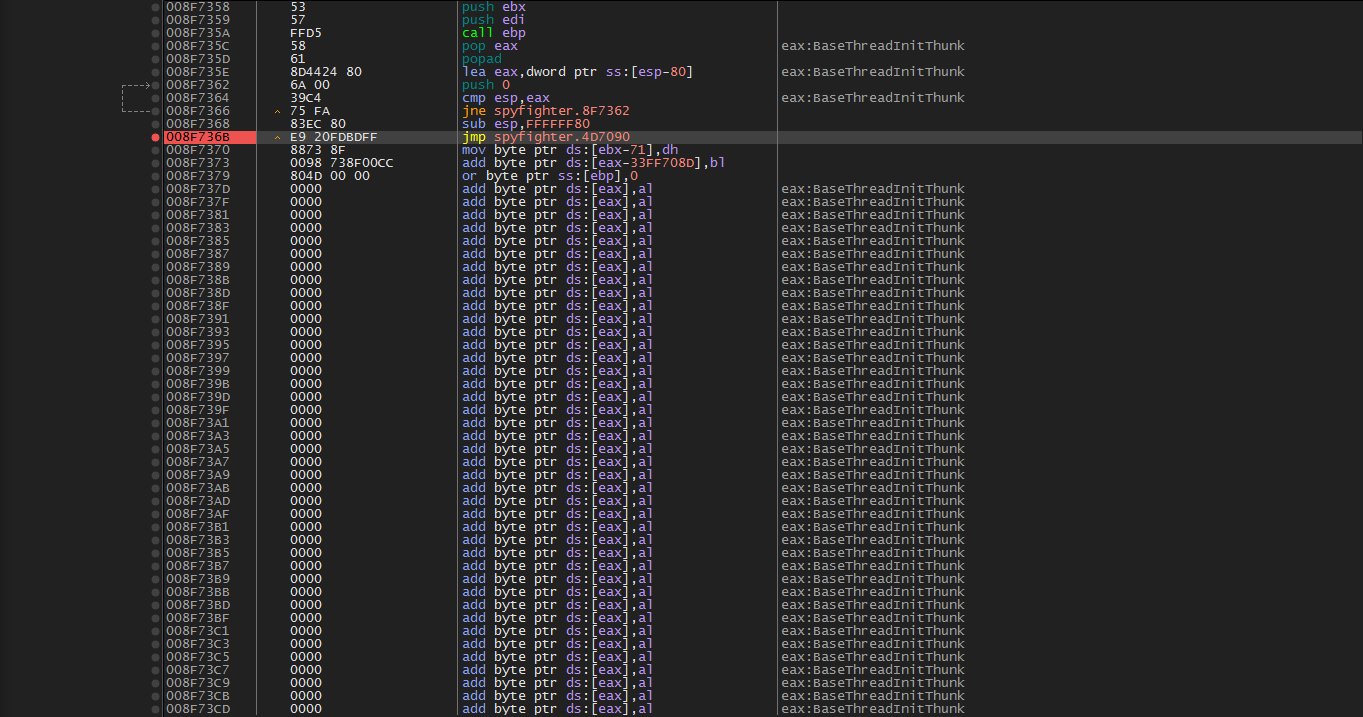1363x717 pixels.
Task: Select the 'push ebx' instruction
Action: pyautogui.click(x=493, y=7)
